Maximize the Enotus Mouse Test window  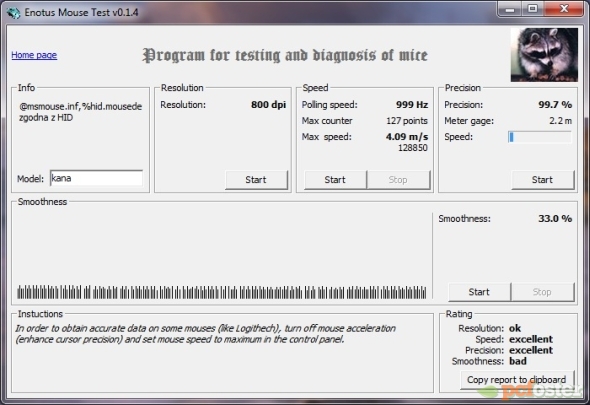pyautogui.click(x=532, y=9)
